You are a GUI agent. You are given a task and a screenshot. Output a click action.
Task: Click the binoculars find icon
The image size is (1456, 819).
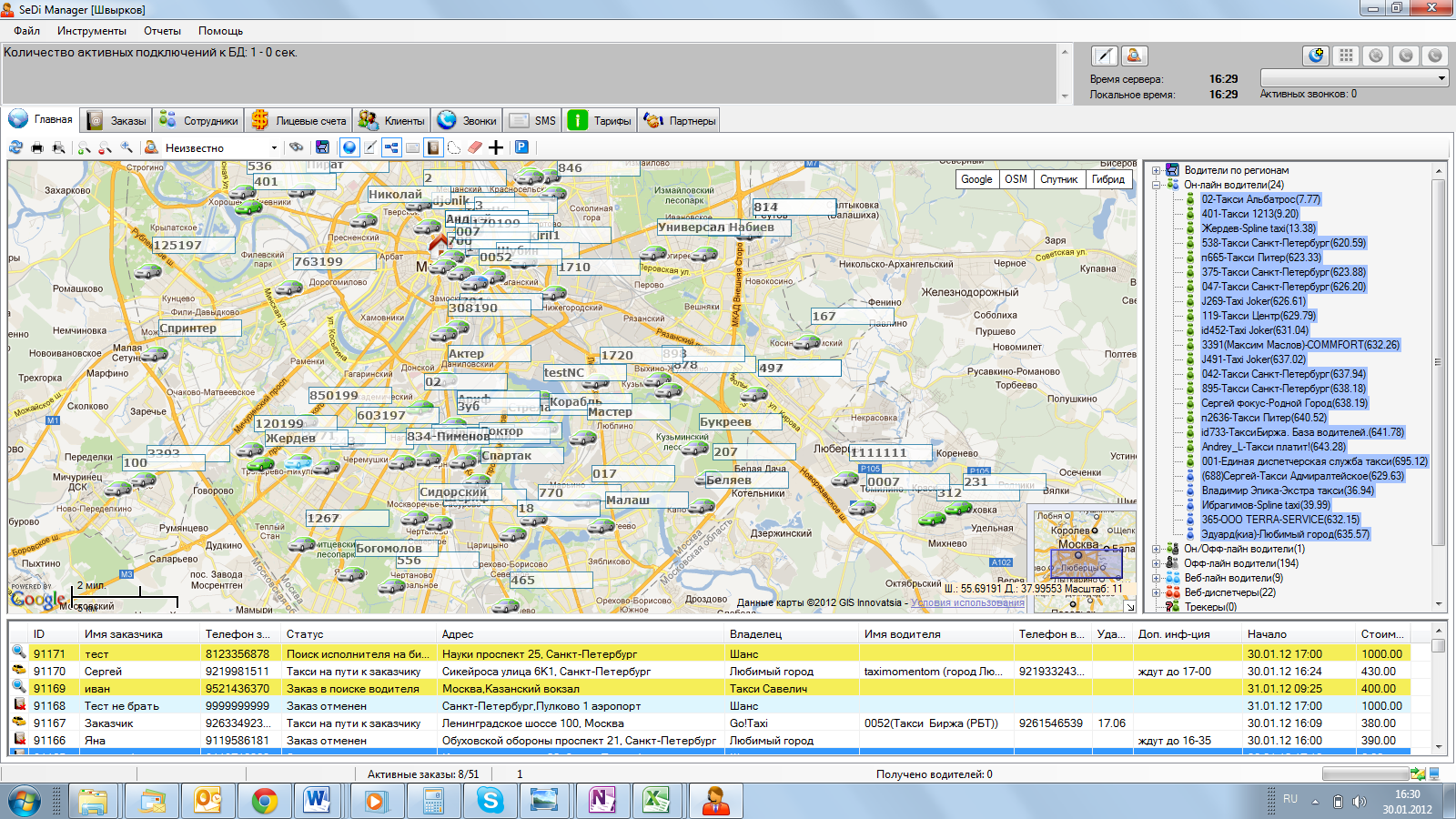click(x=297, y=147)
